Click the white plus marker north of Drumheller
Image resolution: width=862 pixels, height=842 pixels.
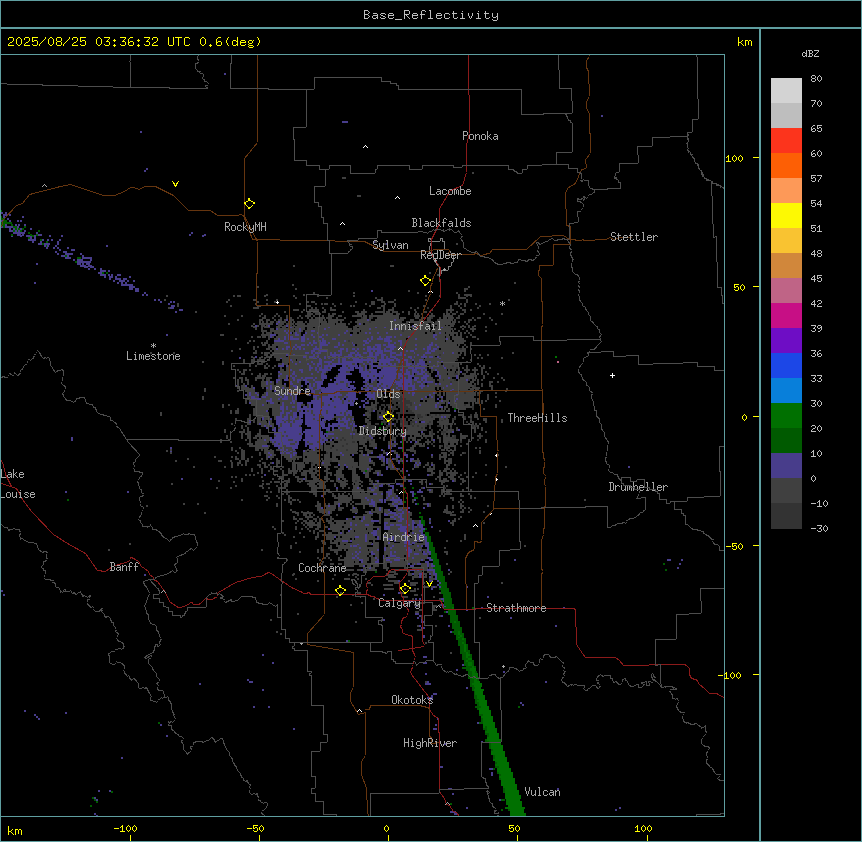[x=612, y=375]
